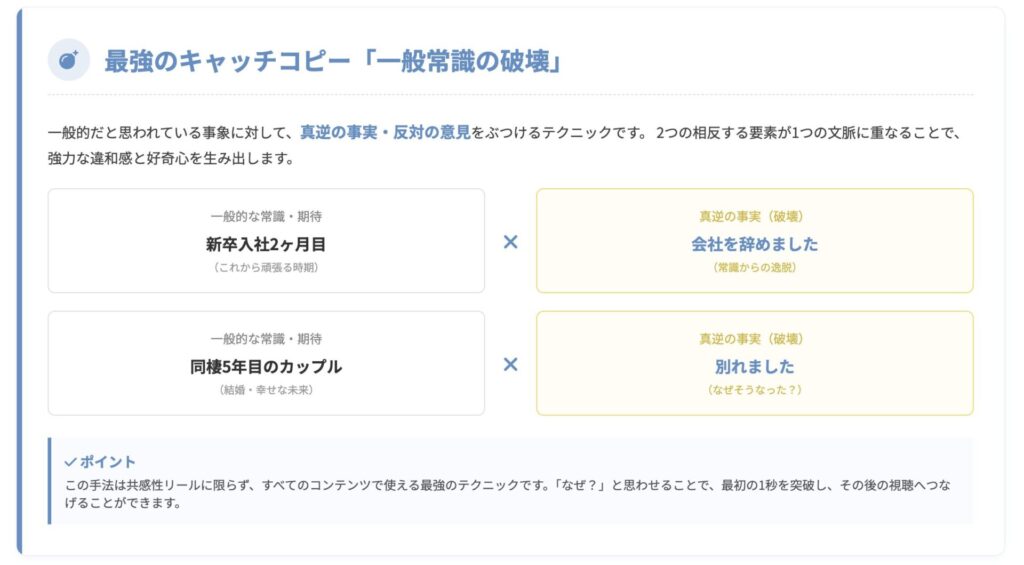The height and width of the screenshot is (565, 1024).
Task: Click the heading 最強のキャッチコピー「一般常識の破壊」
Action: pos(334,61)
